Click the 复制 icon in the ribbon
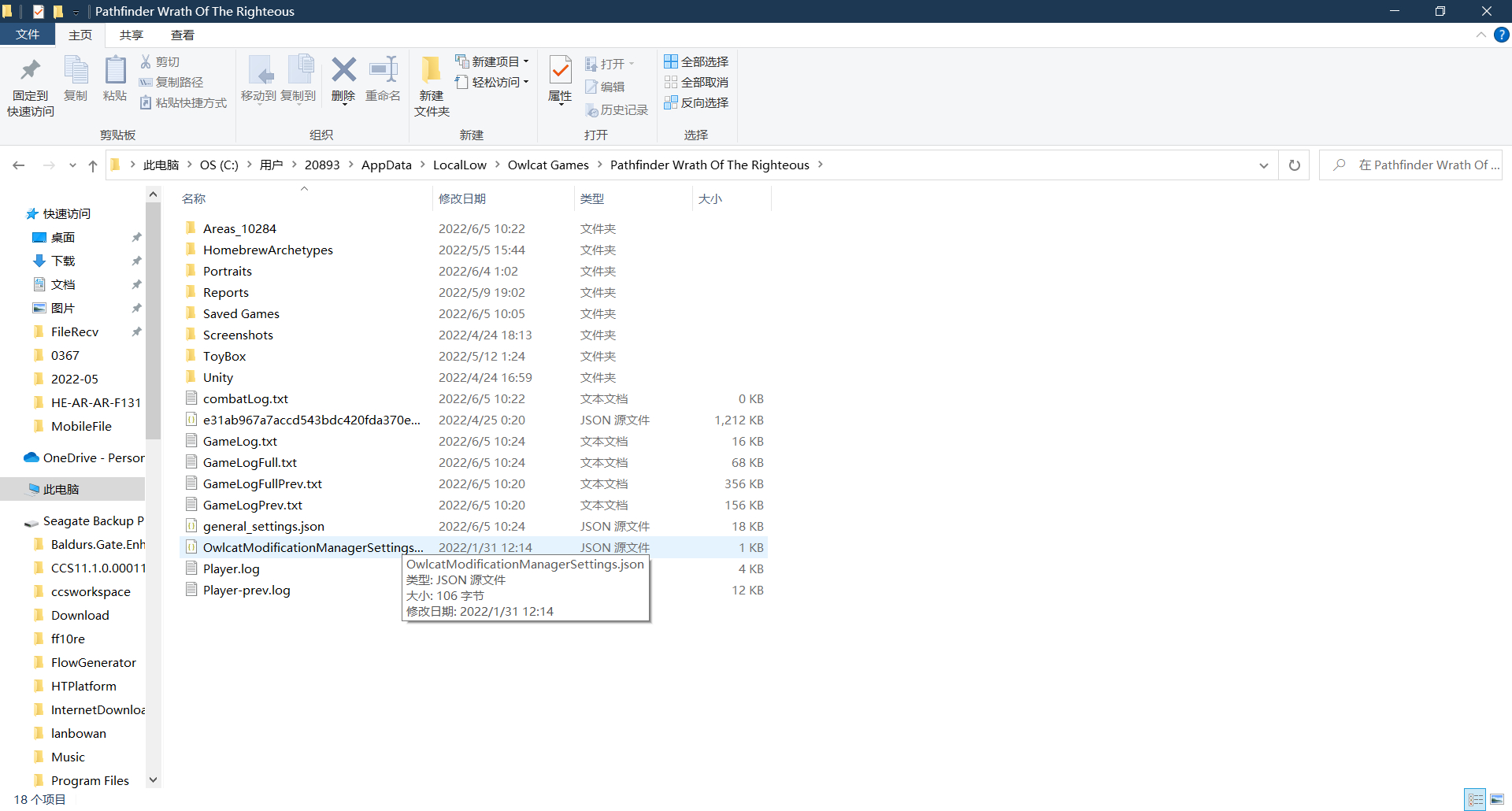Screen dimensions: 1512x811 (76, 70)
